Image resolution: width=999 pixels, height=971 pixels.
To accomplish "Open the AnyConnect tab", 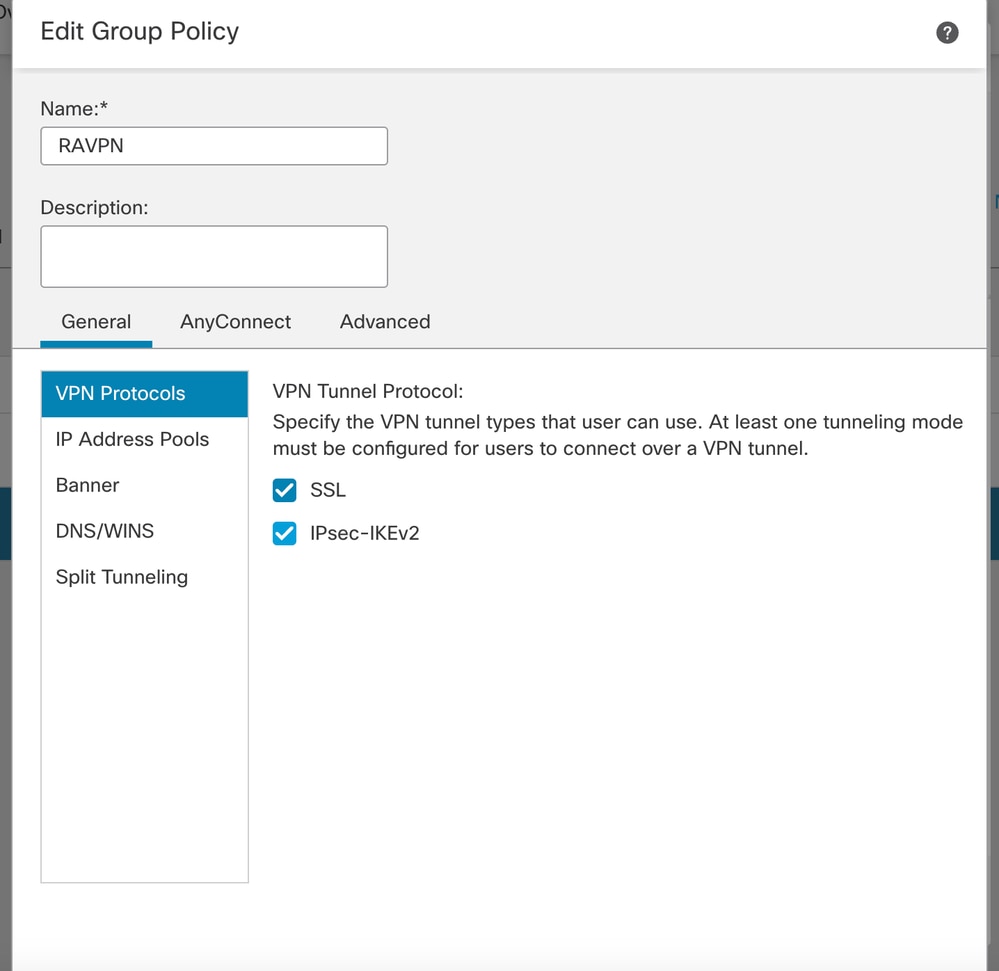I will point(236,322).
